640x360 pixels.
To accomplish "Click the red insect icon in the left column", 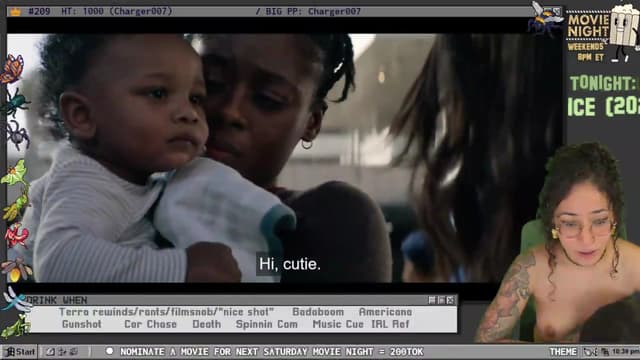I will coord(17,236).
